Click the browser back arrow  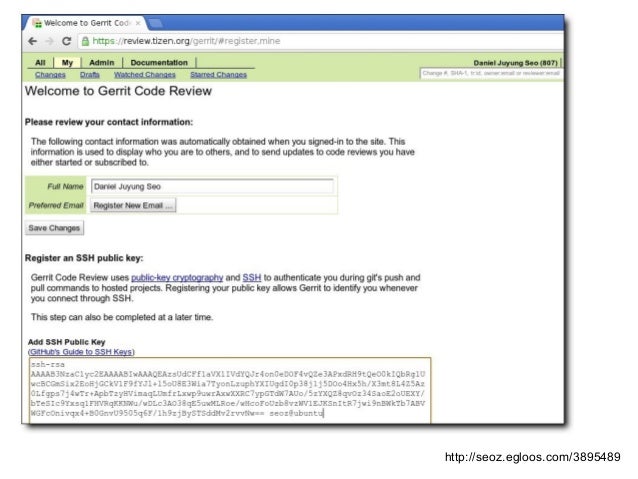pos(33,41)
